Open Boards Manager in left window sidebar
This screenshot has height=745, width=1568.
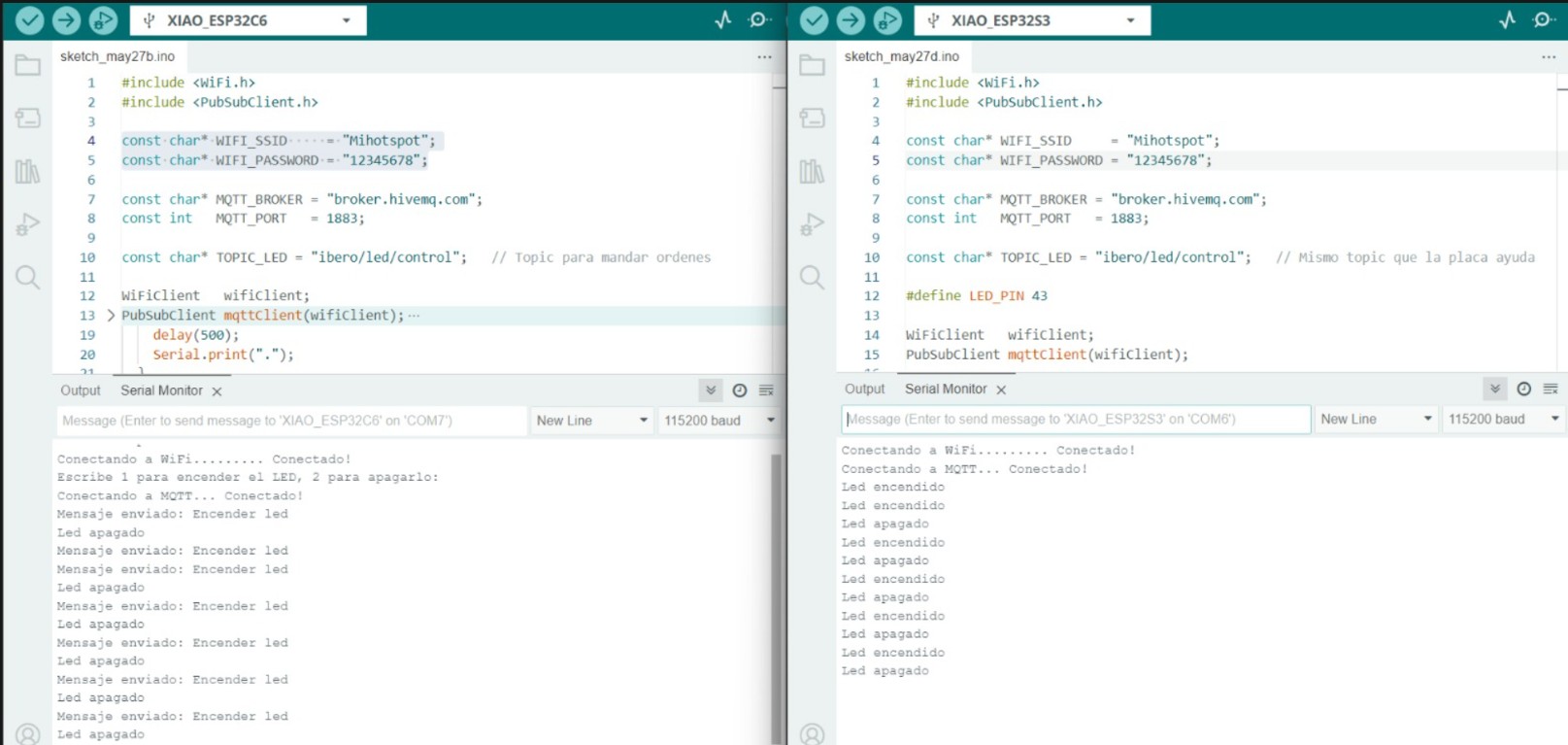[x=27, y=119]
